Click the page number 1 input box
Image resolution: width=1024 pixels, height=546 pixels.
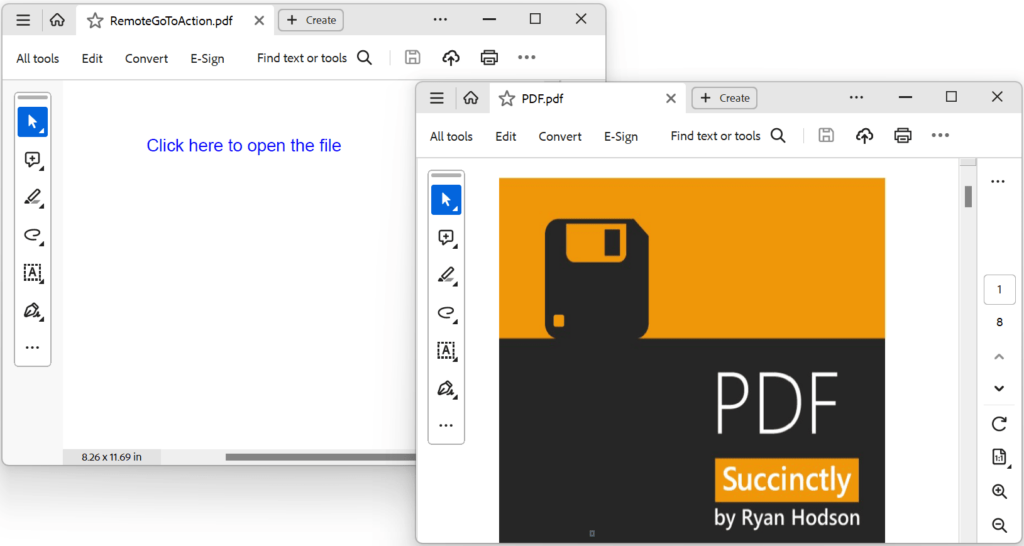point(998,290)
